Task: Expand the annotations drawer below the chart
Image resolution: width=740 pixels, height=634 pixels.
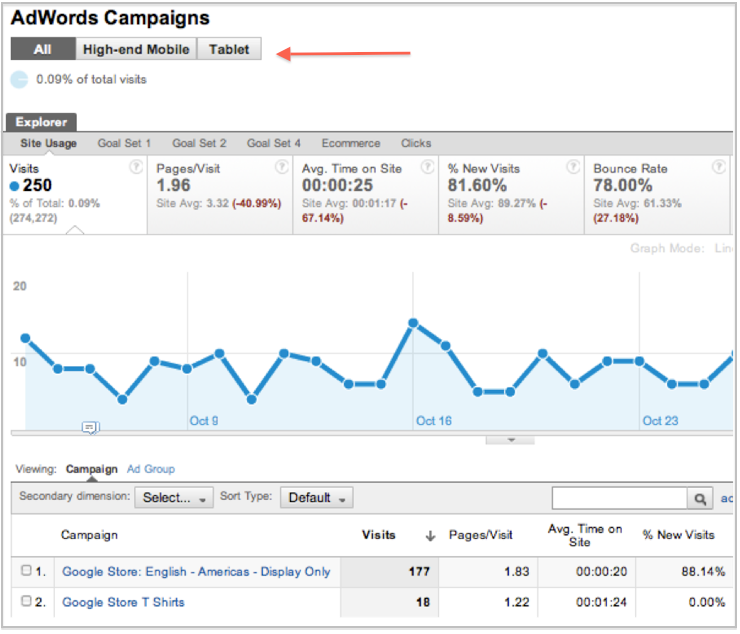Action: click(511, 440)
